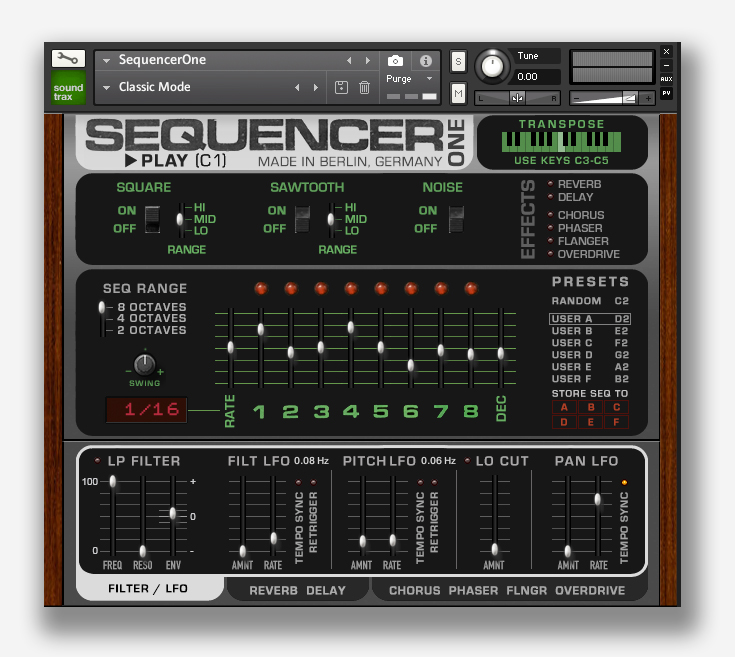Go to previous instrument next to SequencerOne

pyautogui.click(x=349, y=60)
